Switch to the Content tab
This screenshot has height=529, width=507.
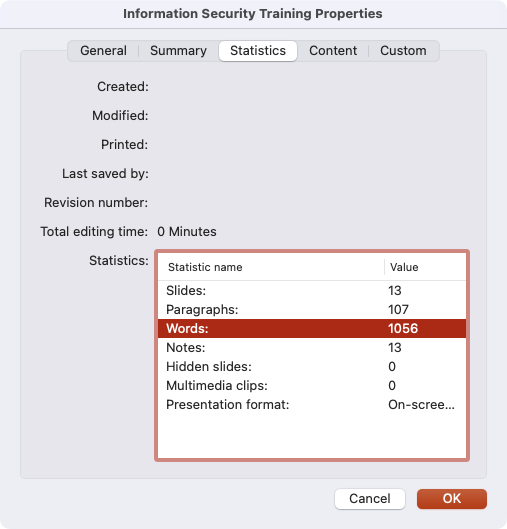click(x=333, y=51)
